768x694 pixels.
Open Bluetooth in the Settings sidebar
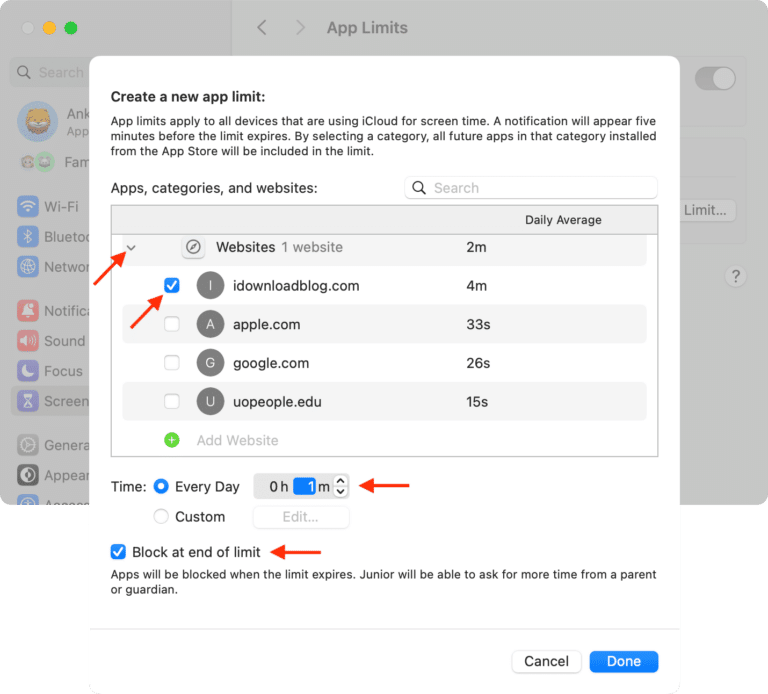coord(53,237)
